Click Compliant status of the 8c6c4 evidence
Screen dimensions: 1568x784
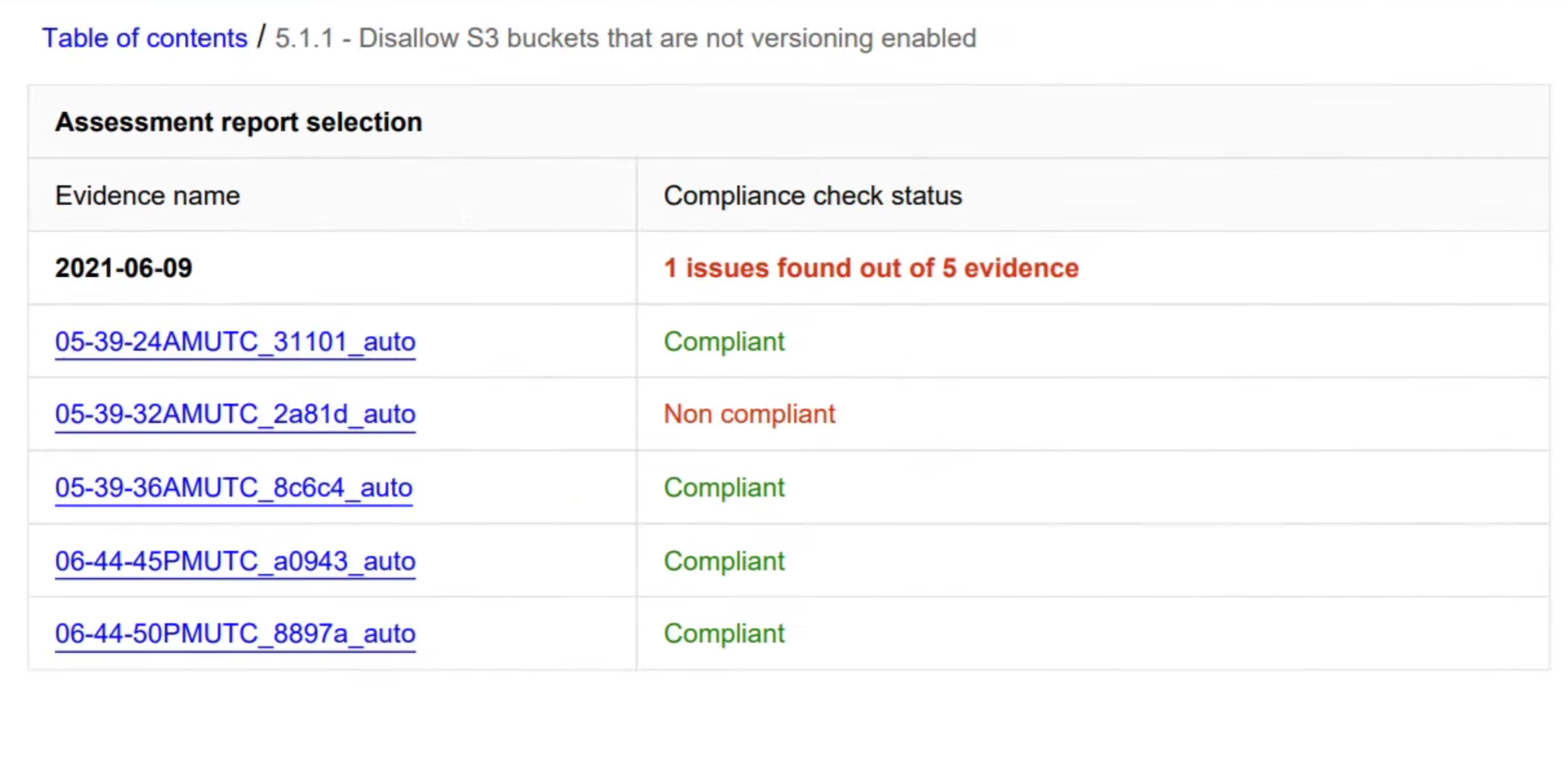pyautogui.click(x=724, y=488)
